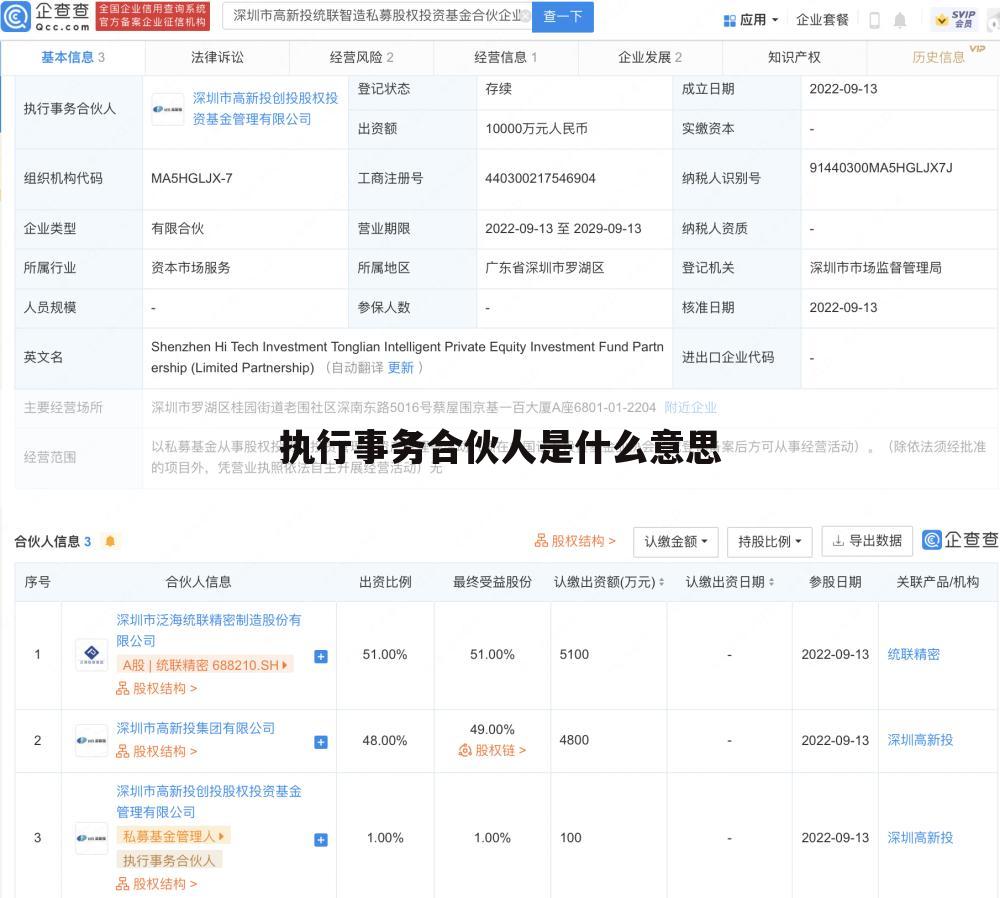
Task: Expand row 1 blue plus icon
Action: click(x=321, y=656)
